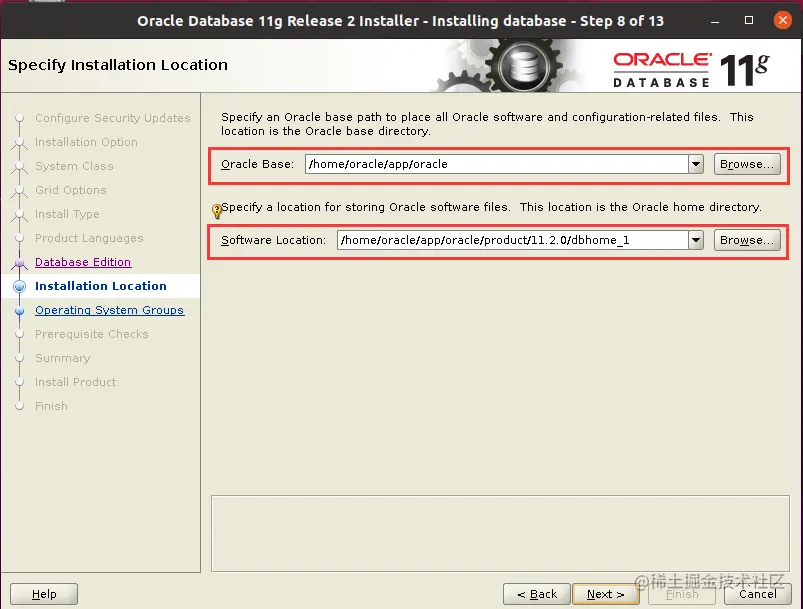This screenshot has height=609, width=803.
Task: Click the Oracle Base label
Action: pyautogui.click(x=258, y=164)
